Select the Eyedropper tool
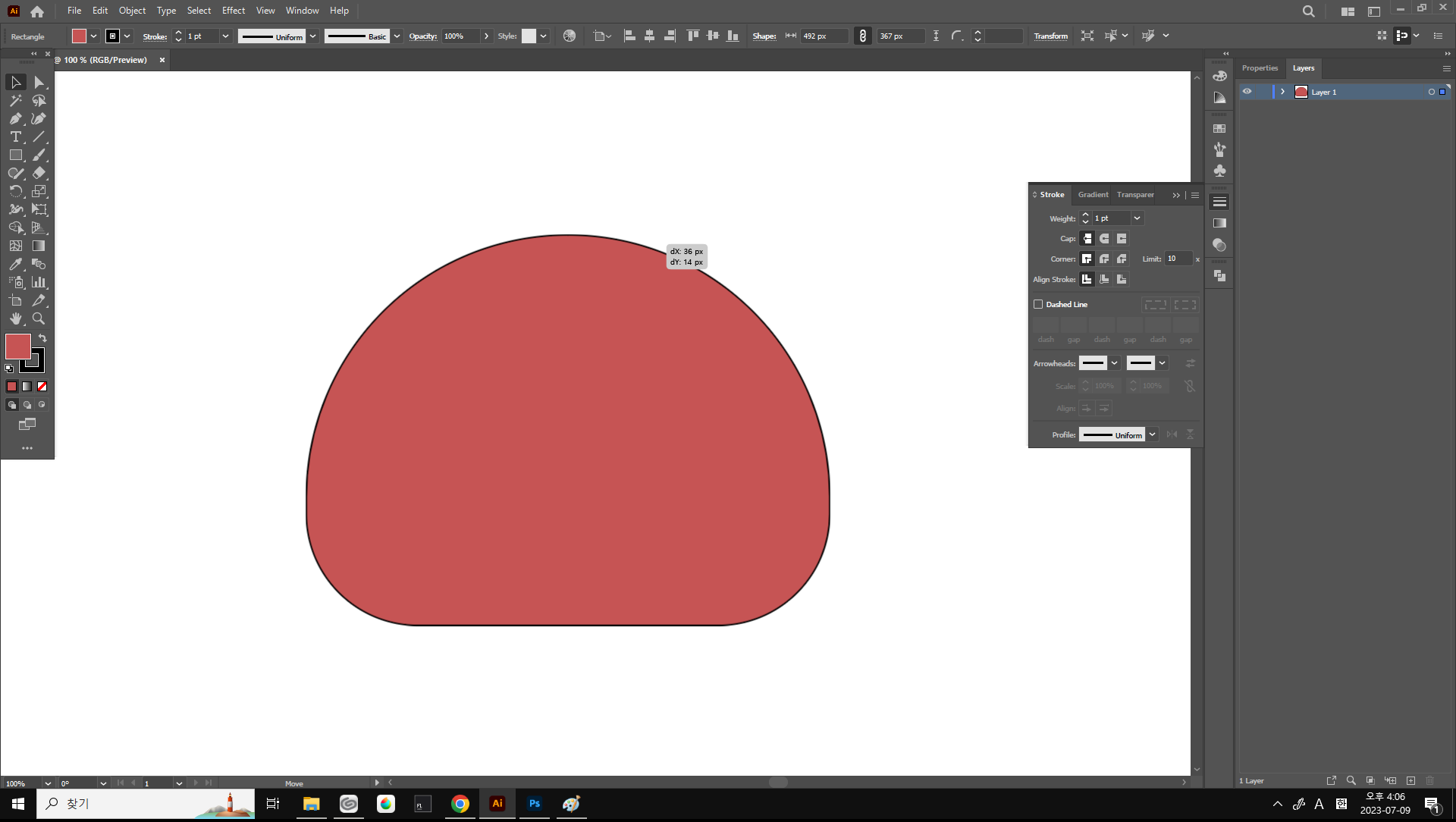Screen dimensions: 1456x822 pyautogui.click(x=15, y=265)
